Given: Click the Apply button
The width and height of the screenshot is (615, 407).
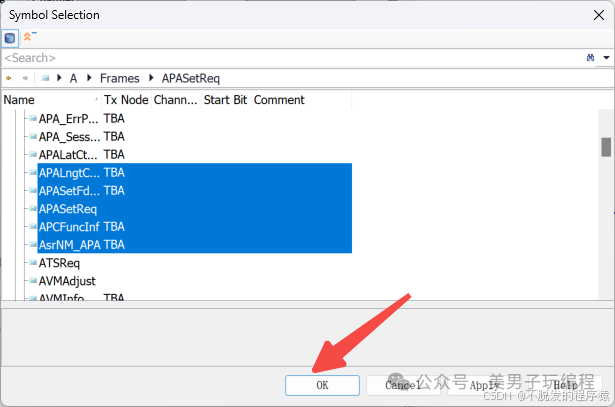Looking at the screenshot, I should click(484, 385).
